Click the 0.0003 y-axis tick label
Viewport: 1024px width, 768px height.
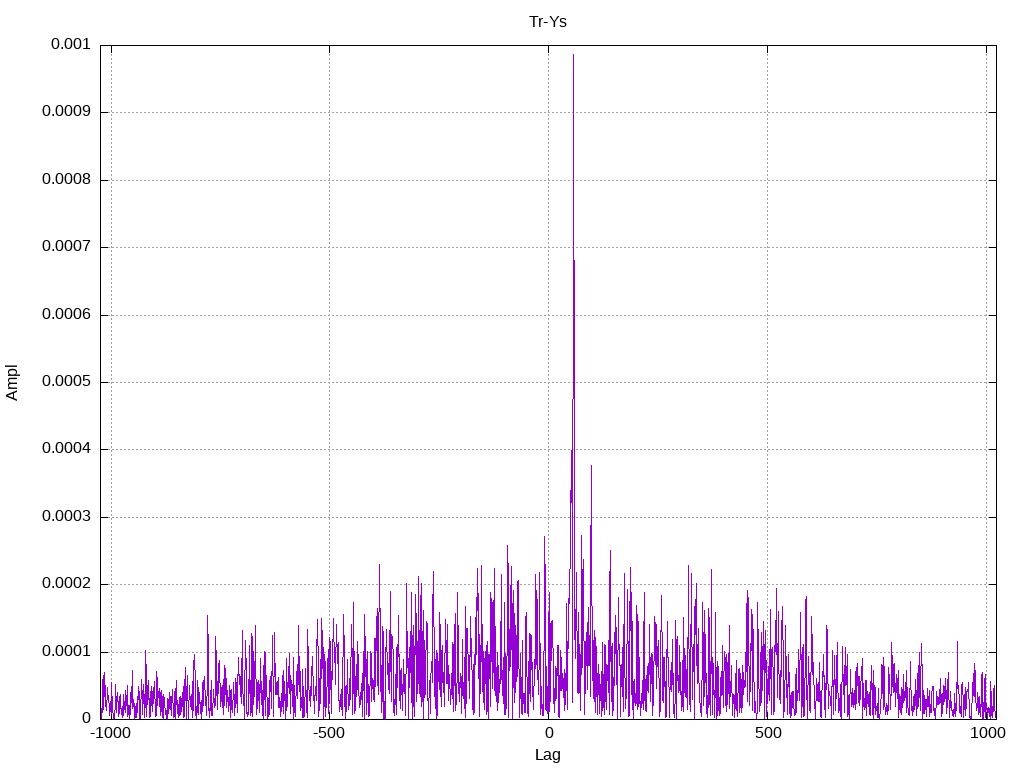[x=67, y=517]
